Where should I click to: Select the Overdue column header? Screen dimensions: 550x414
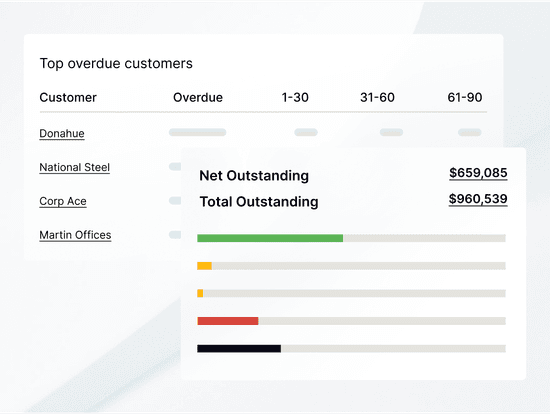[198, 97]
